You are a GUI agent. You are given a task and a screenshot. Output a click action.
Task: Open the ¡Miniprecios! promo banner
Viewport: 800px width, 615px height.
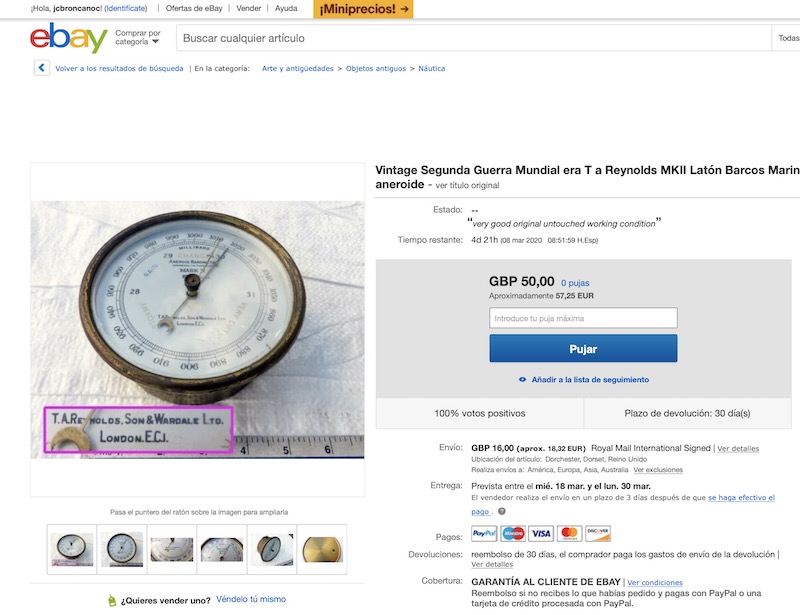pyautogui.click(x=363, y=9)
